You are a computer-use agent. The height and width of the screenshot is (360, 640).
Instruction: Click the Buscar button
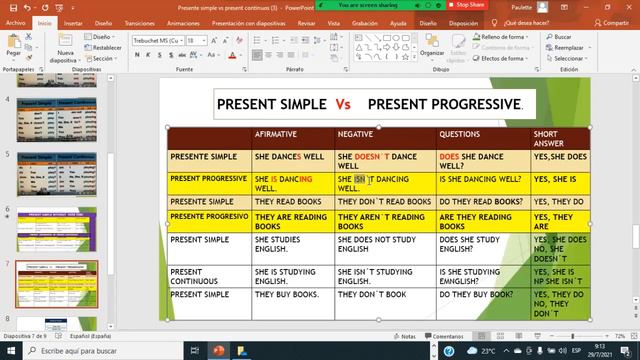(559, 37)
